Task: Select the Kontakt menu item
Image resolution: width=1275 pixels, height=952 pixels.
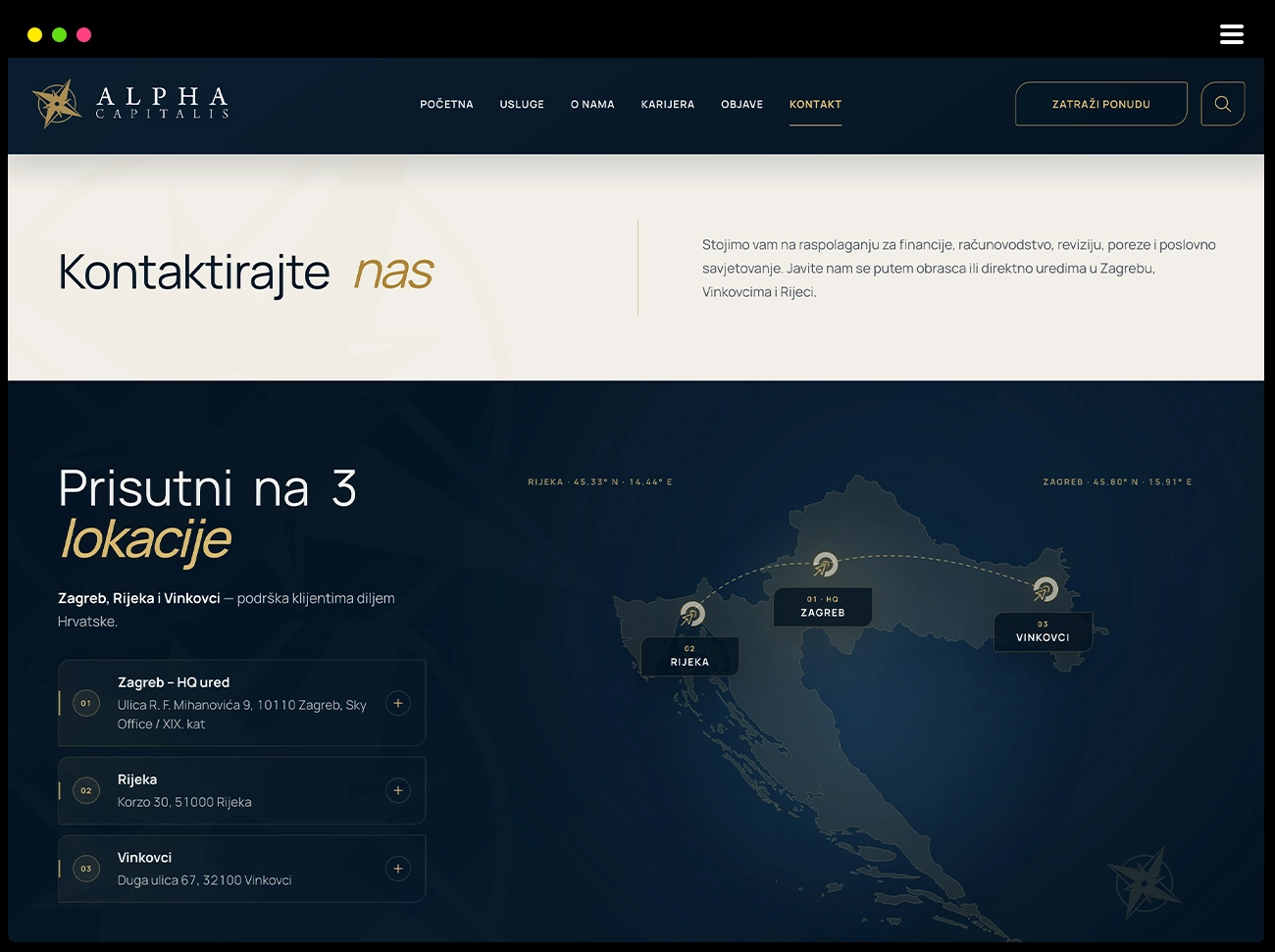Action: pos(816,104)
